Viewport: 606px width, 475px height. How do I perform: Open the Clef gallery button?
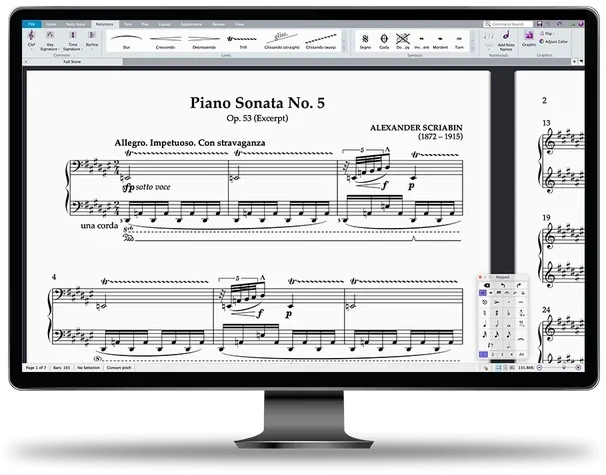click(31, 39)
